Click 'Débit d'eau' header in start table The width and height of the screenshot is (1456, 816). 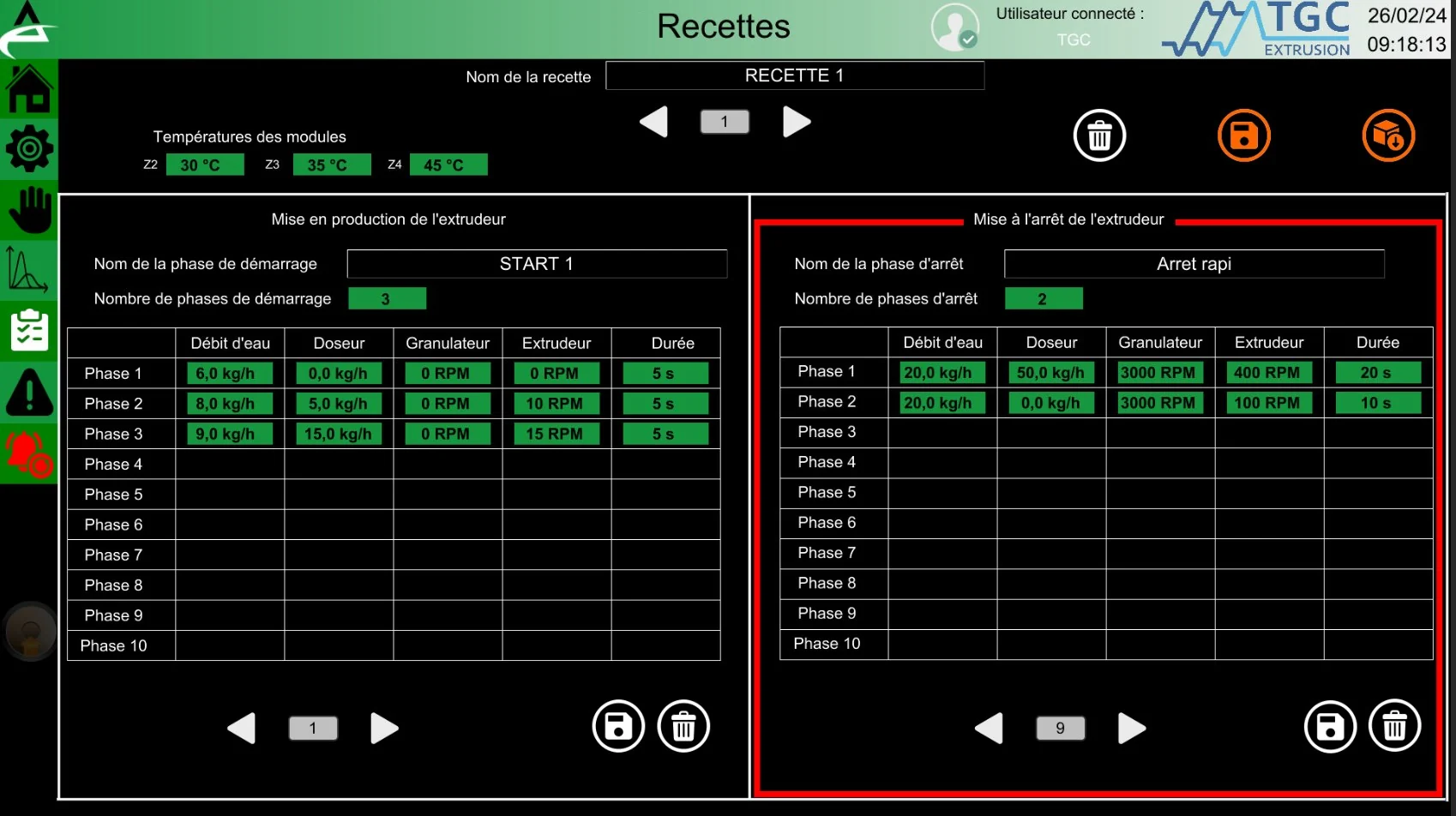(230, 343)
